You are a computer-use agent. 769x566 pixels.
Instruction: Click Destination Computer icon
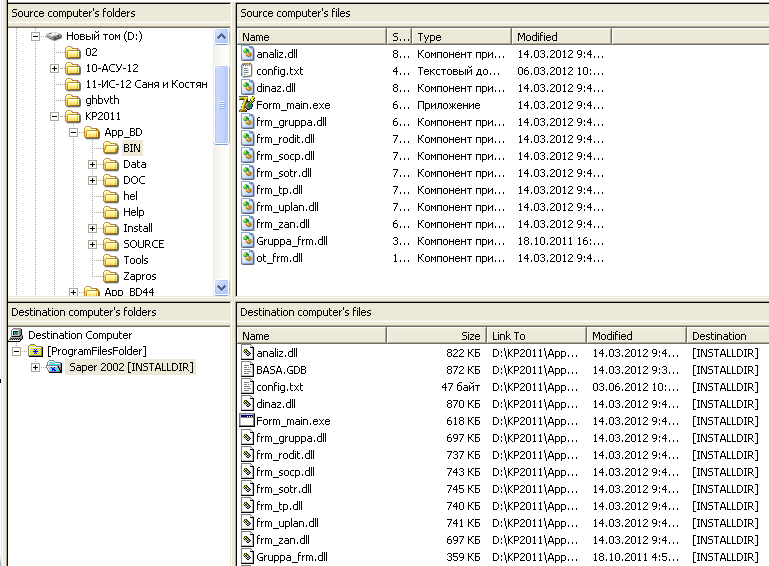(x=16, y=334)
